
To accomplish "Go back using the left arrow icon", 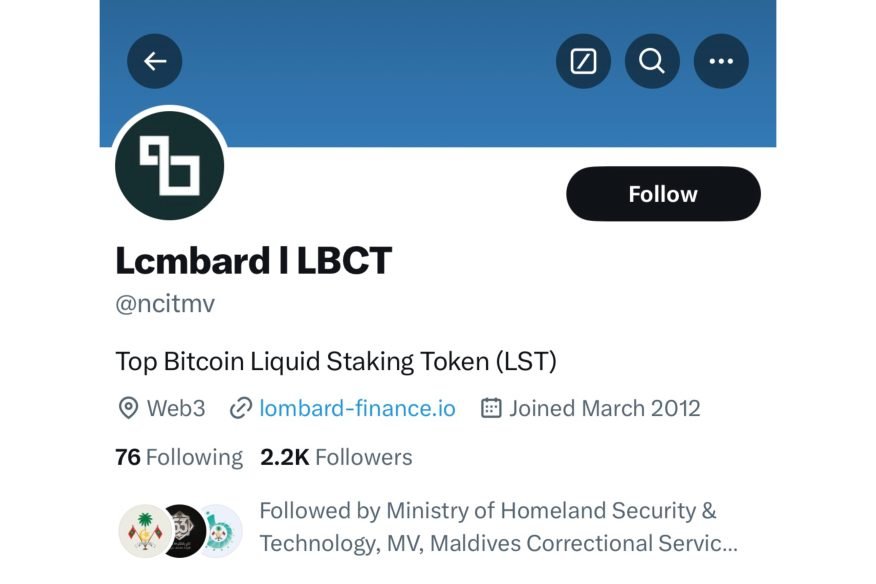I will (155, 62).
